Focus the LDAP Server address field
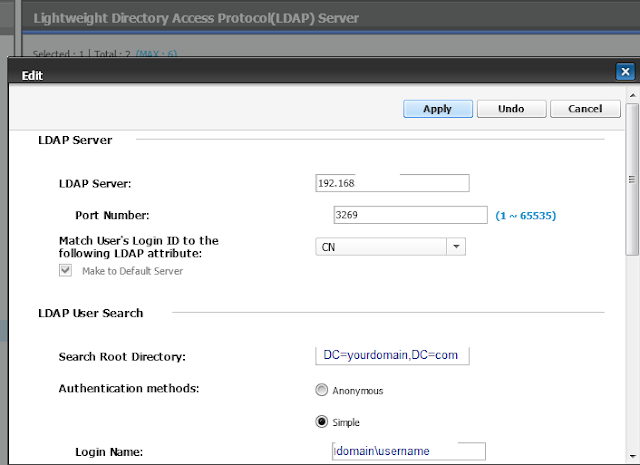This screenshot has width=640, height=465. [391, 183]
